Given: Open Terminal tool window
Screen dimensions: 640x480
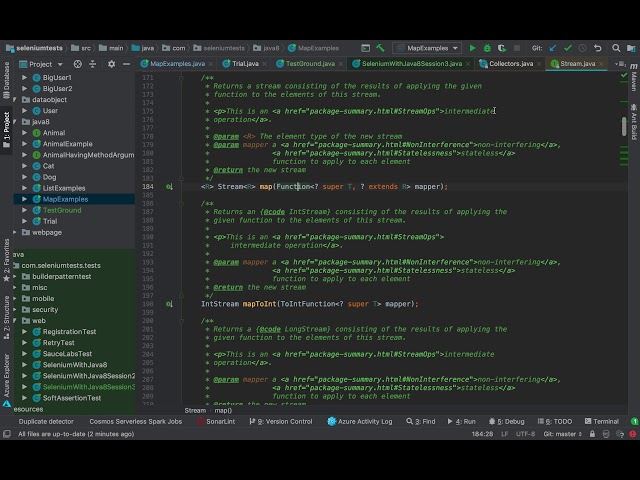Looking at the screenshot, I should point(602,421).
